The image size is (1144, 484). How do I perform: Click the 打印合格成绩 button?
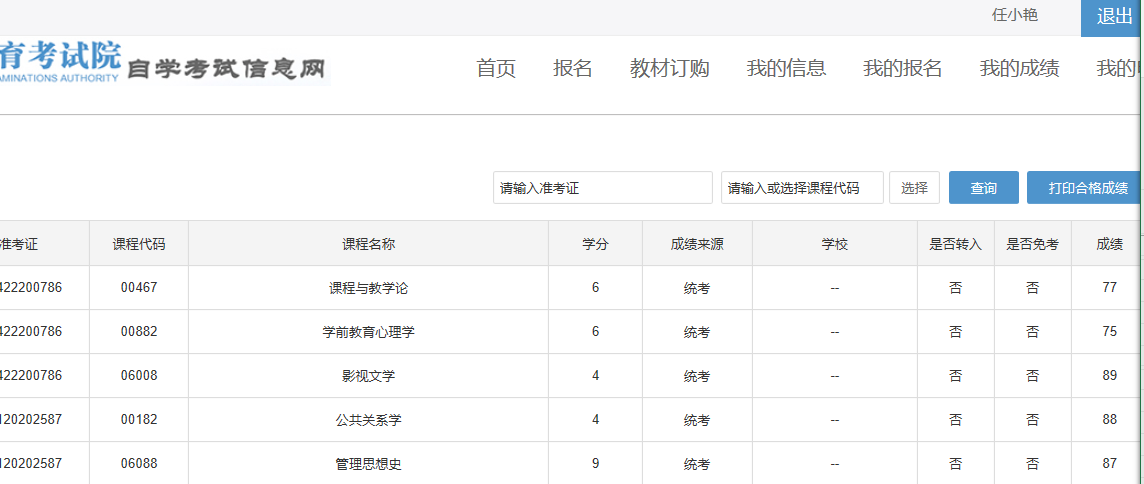point(1085,188)
